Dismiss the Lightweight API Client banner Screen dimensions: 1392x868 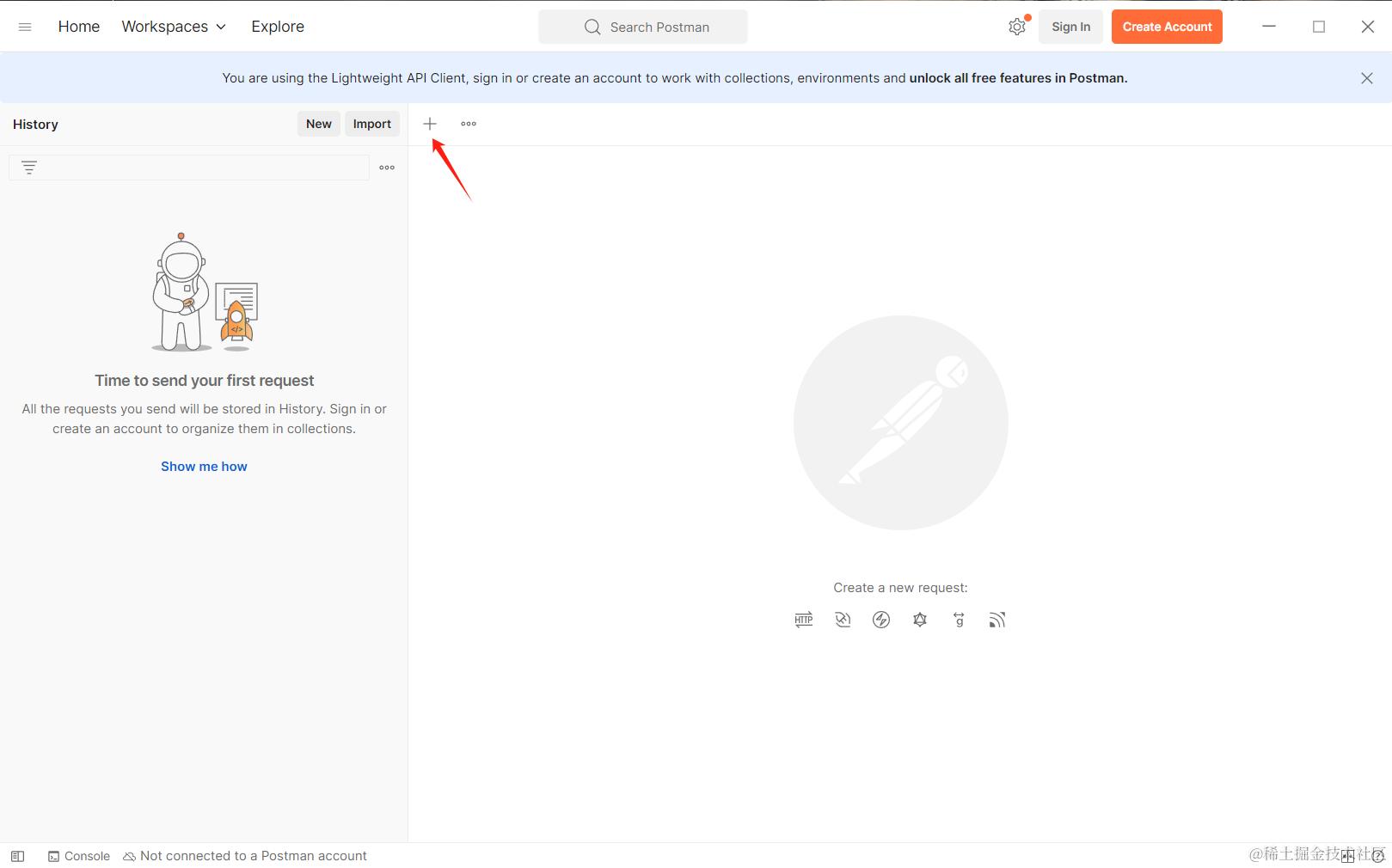(x=1367, y=78)
